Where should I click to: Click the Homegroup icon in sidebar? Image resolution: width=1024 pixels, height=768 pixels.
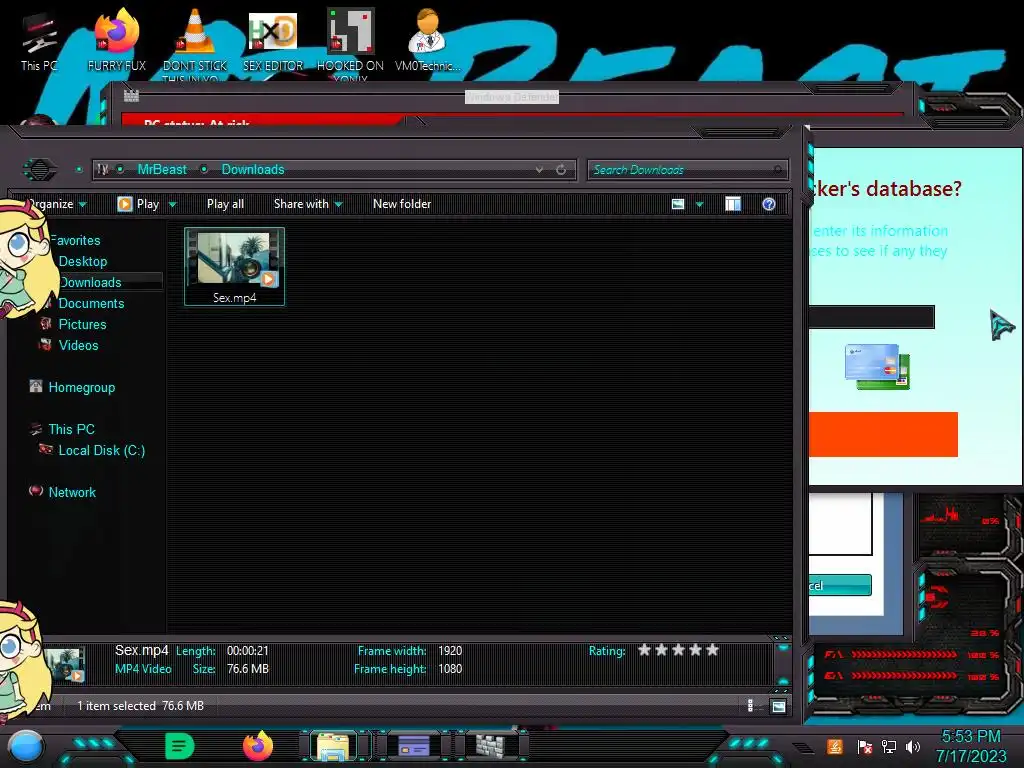(x=36, y=387)
